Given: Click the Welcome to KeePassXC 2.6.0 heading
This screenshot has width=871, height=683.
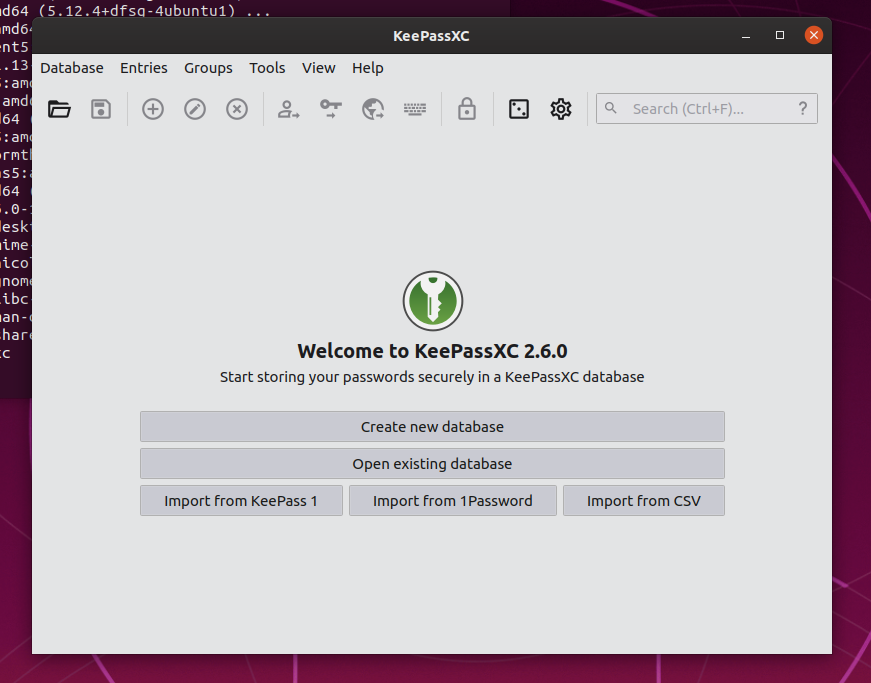Looking at the screenshot, I should 432,351.
